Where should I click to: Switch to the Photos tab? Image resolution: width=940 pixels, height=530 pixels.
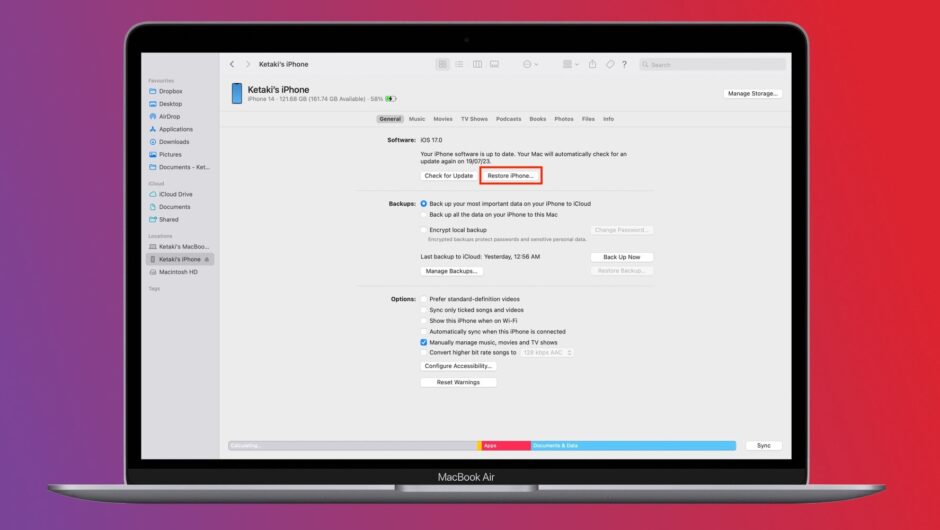[x=564, y=119]
